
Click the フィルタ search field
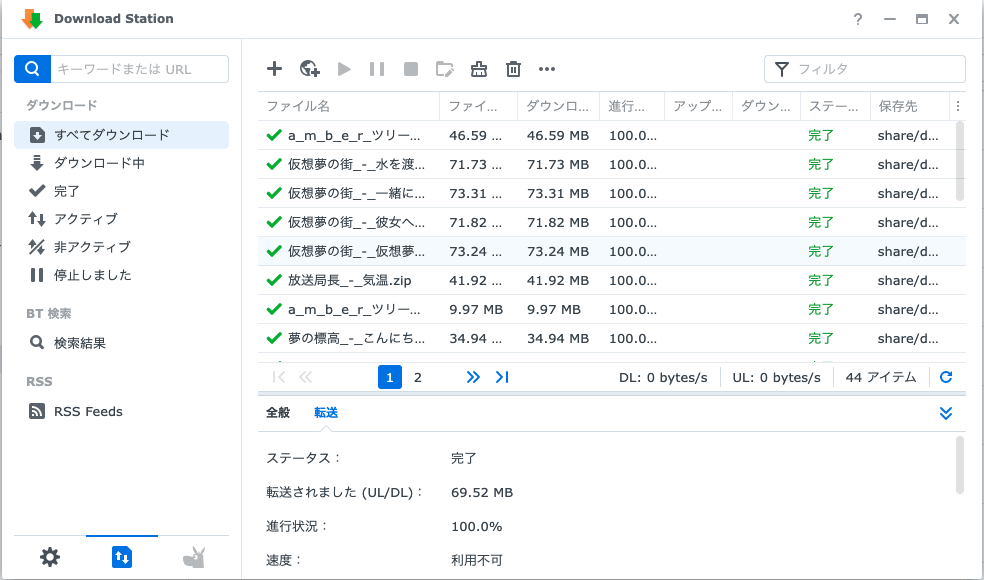pyautogui.click(x=865, y=69)
